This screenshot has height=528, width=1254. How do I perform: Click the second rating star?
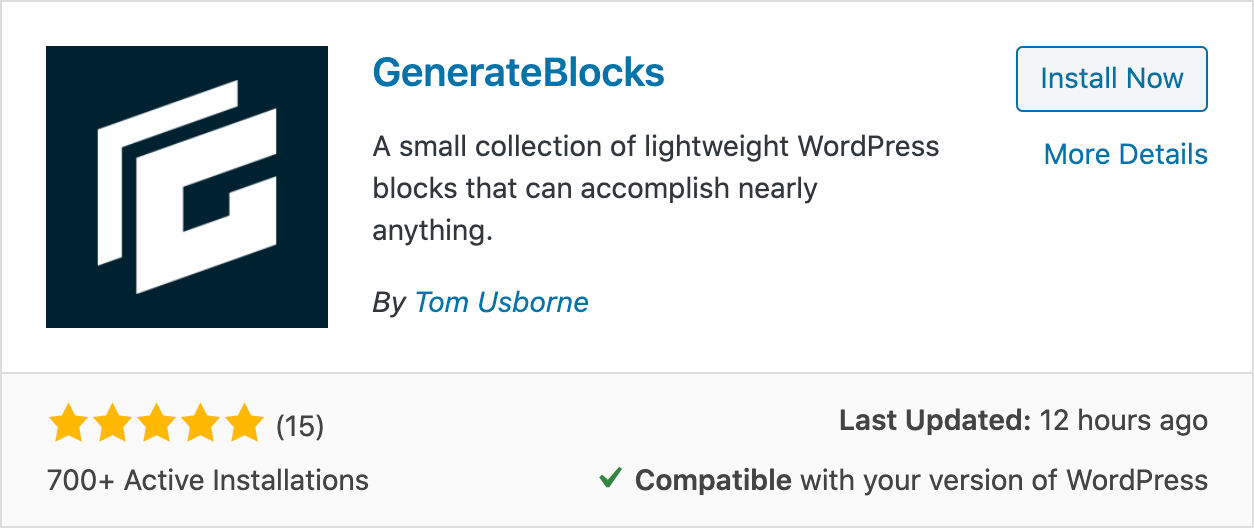coord(112,425)
